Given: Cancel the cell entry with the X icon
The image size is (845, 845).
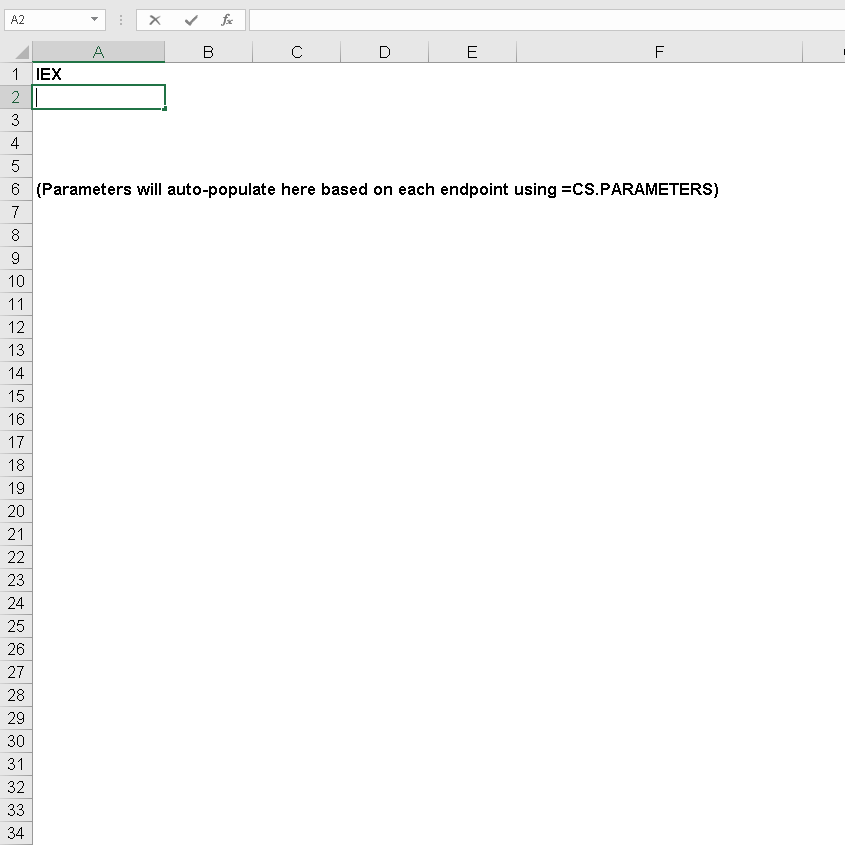Looking at the screenshot, I should [x=155, y=19].
